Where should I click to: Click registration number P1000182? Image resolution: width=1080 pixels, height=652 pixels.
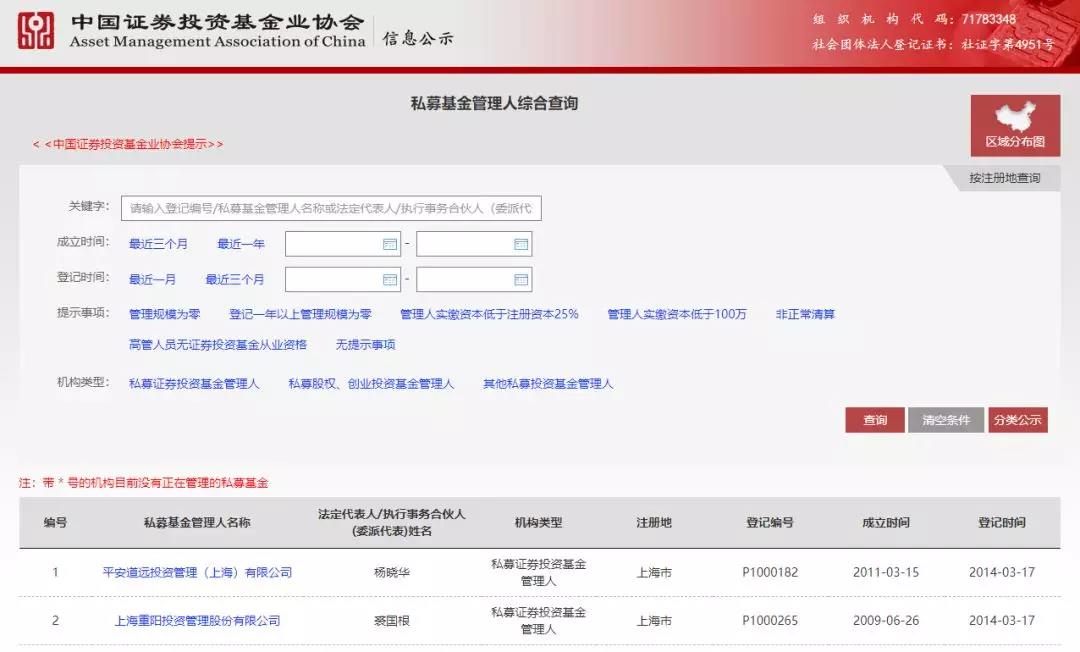770,572
